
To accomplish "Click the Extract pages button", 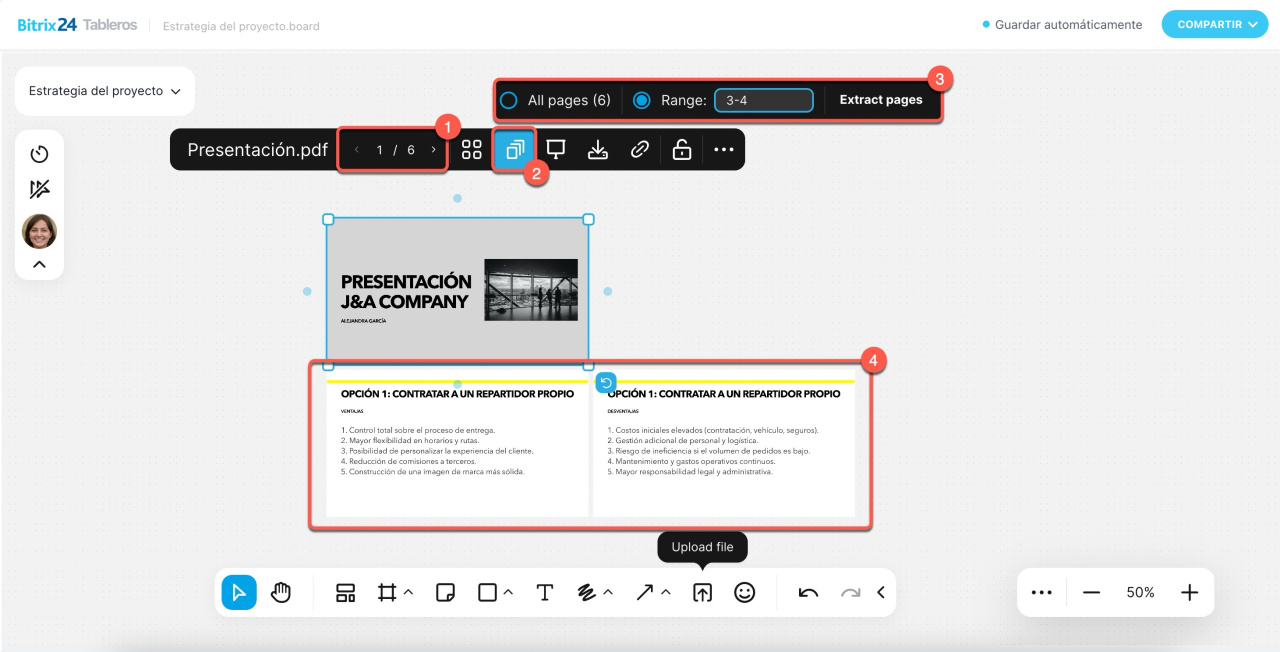I will point(881,100).
